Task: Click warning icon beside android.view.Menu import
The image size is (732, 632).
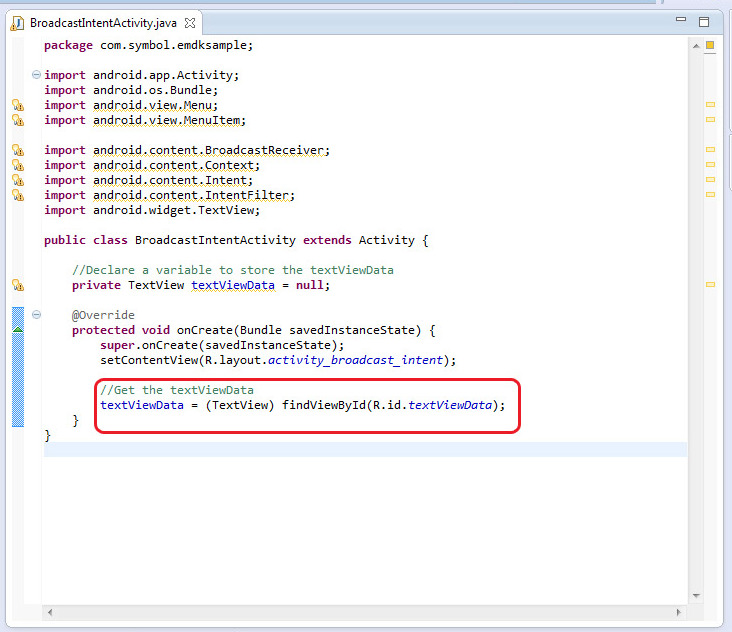Action: [x=17, y=105]
